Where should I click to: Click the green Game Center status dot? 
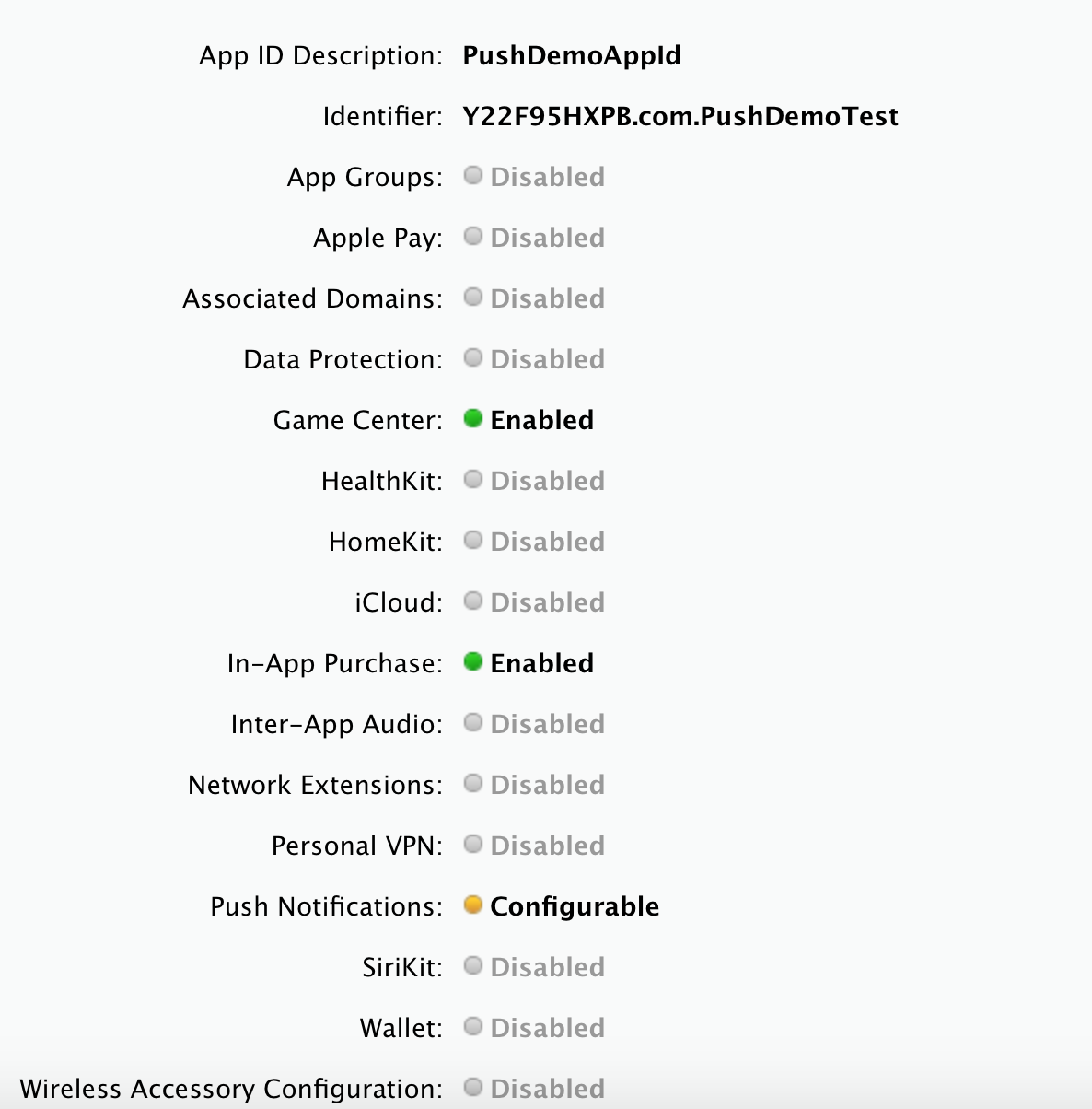click(473, 419)
